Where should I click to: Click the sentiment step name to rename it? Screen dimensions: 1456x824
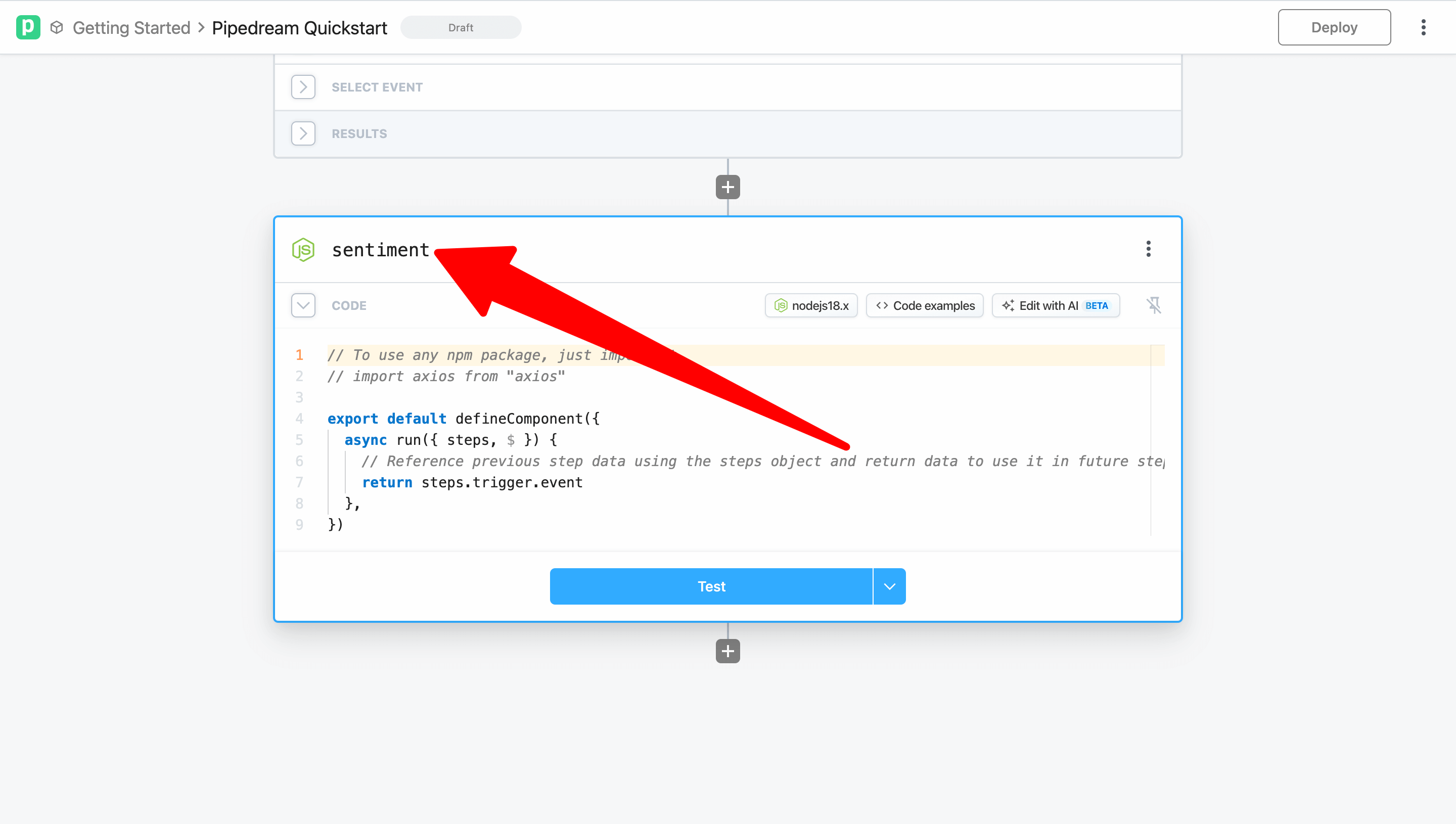[x=380, y=249]
